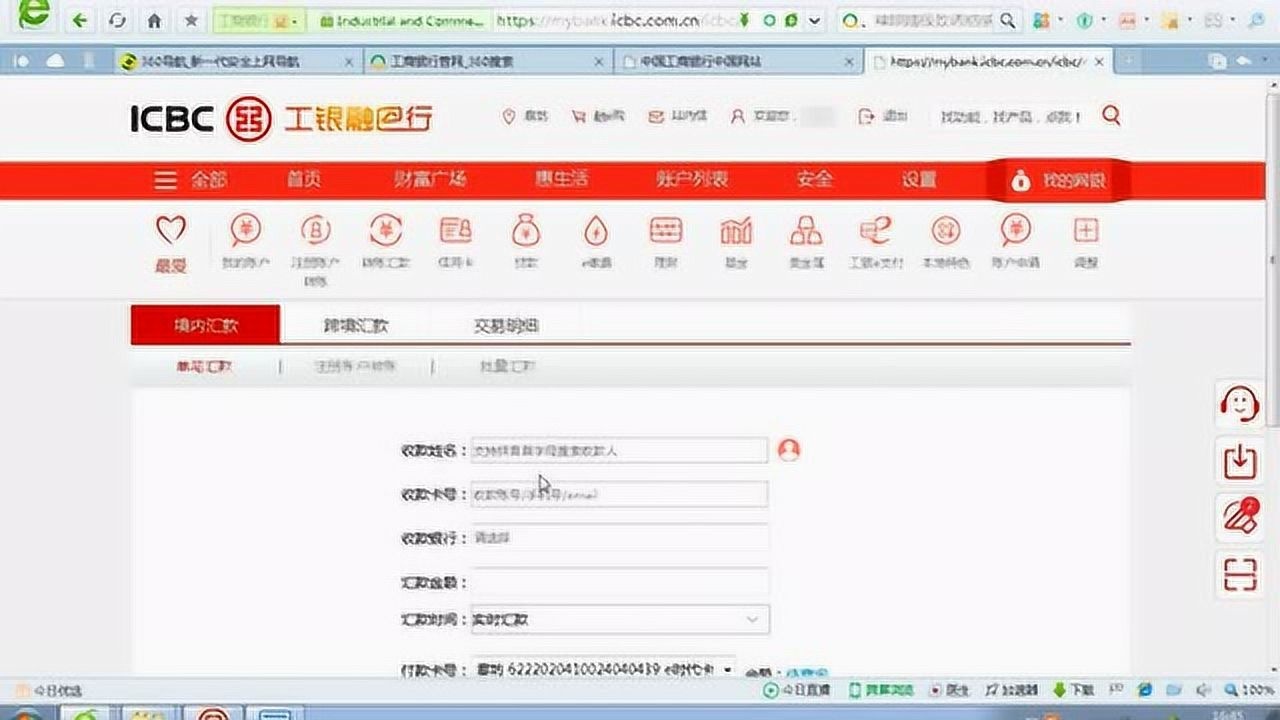Go to 首页 in red navigation bar

point(304,180)
